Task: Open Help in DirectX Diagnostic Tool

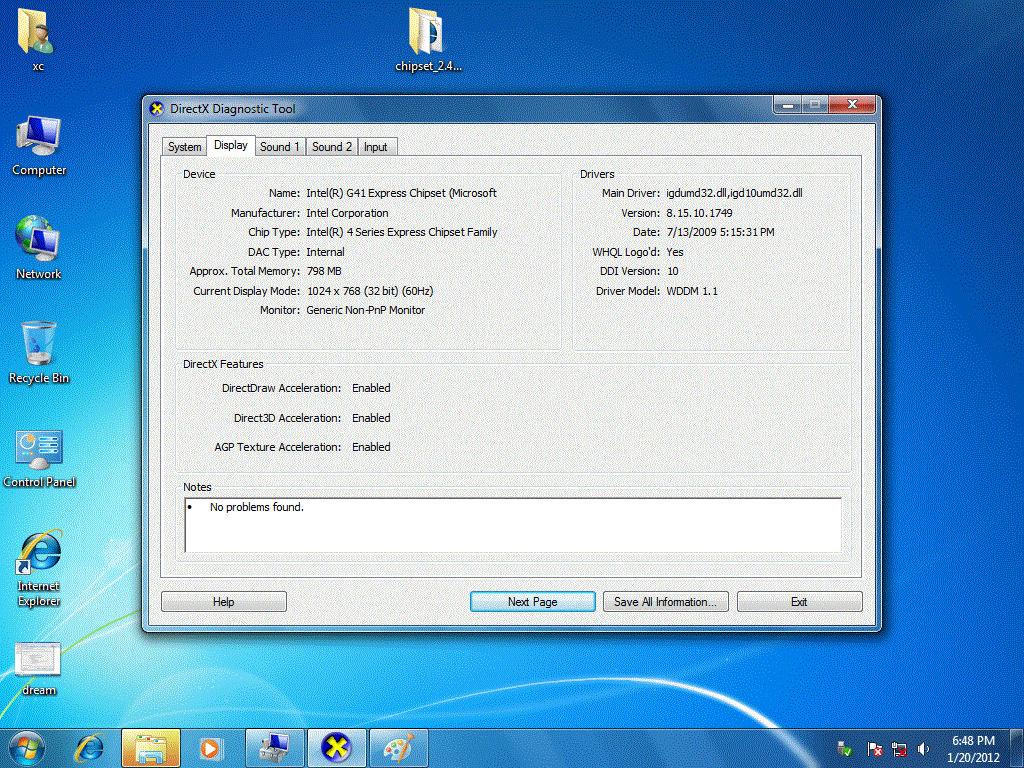Action: [224, 601]
